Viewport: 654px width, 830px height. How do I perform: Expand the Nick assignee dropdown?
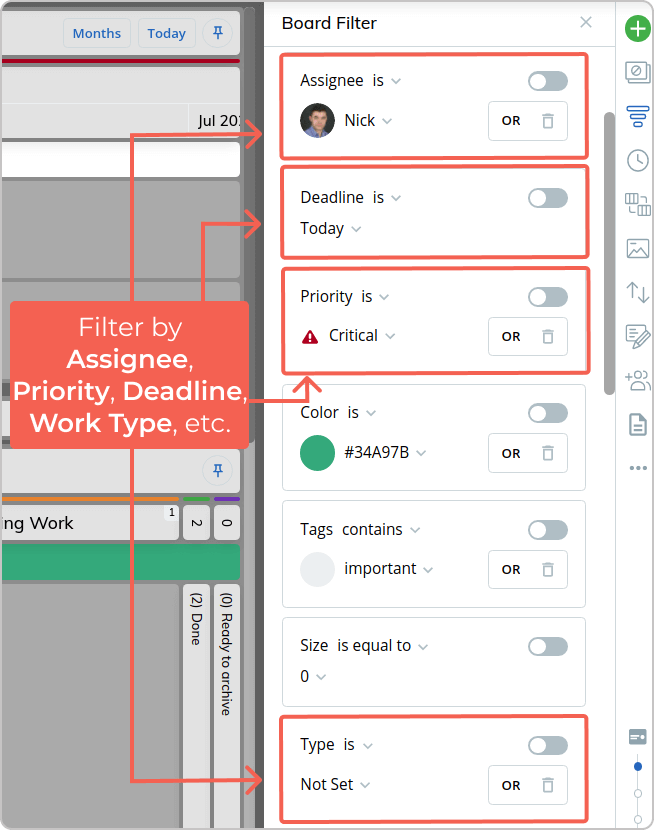(x=368, y=121)
